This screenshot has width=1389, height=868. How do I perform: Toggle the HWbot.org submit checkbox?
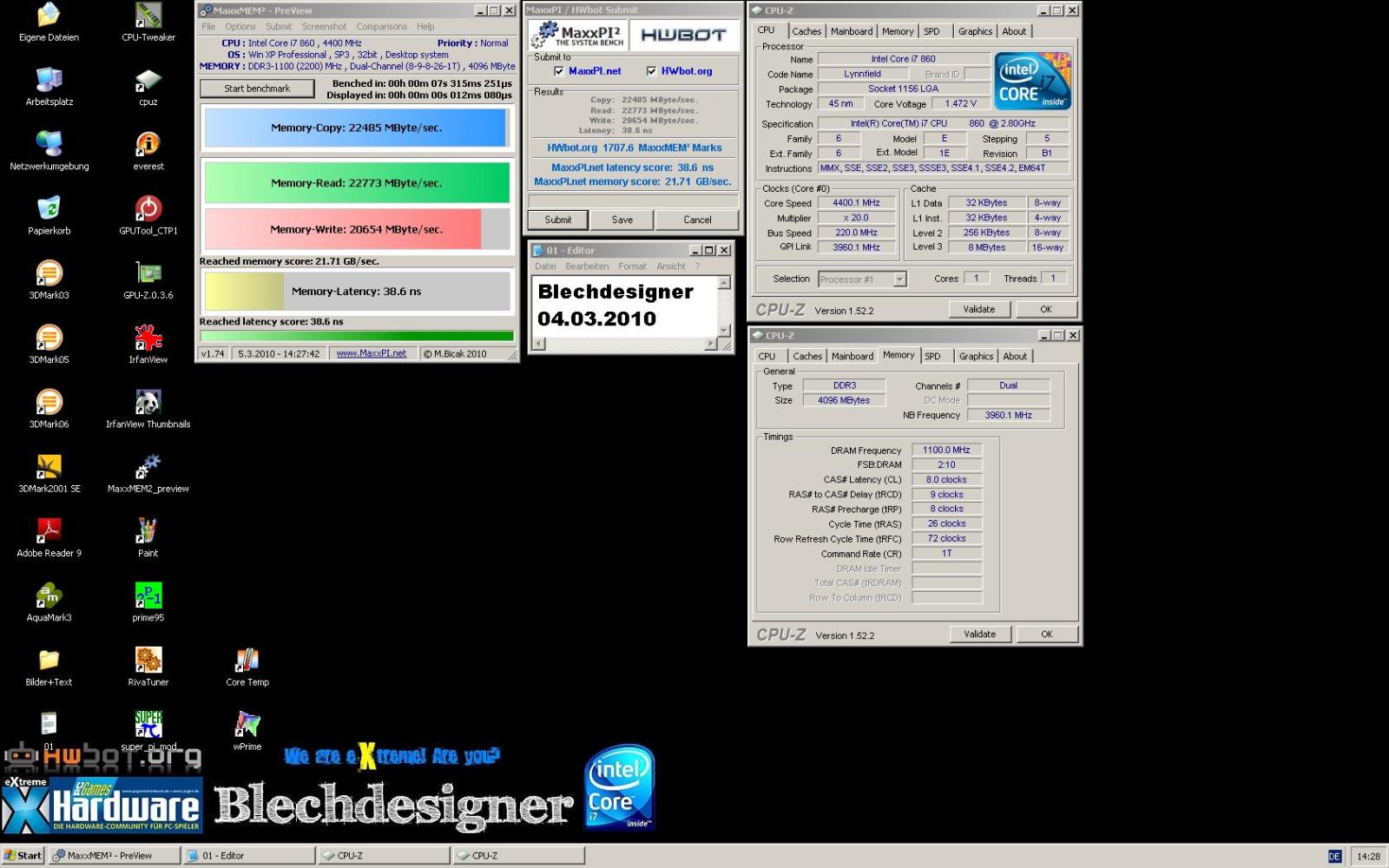[651, 71]
